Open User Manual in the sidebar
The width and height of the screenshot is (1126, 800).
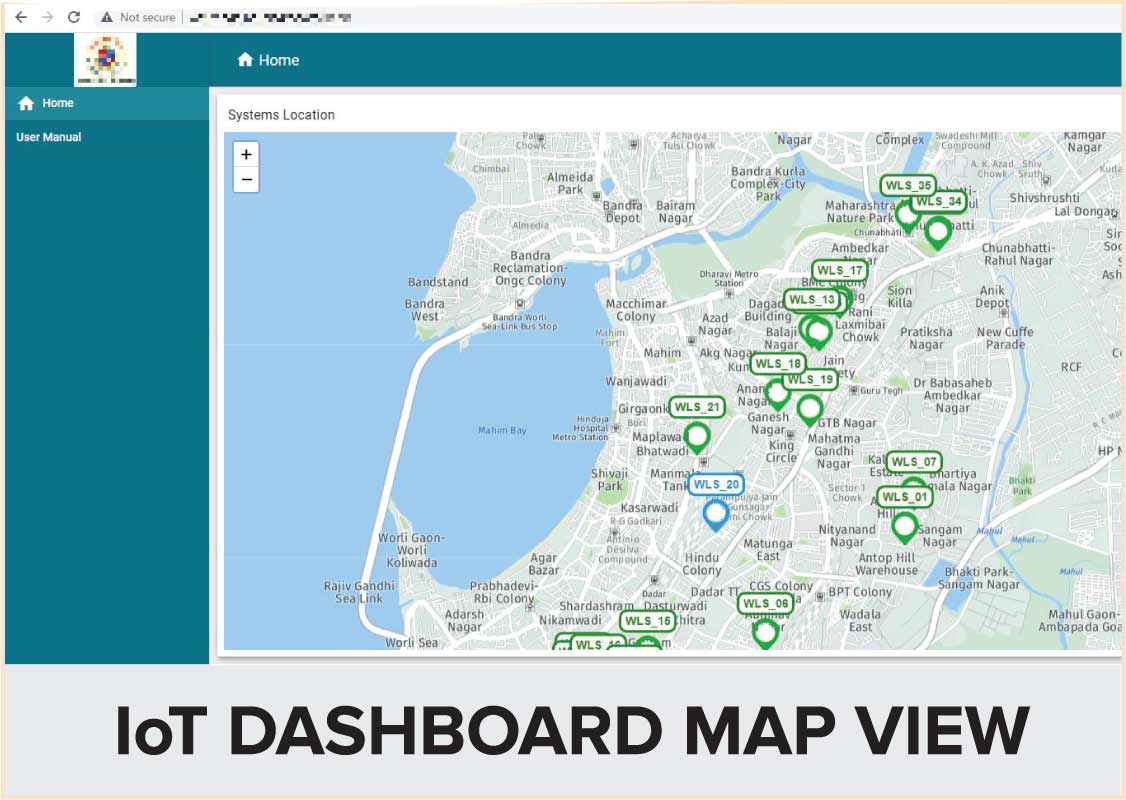[49, 137]
